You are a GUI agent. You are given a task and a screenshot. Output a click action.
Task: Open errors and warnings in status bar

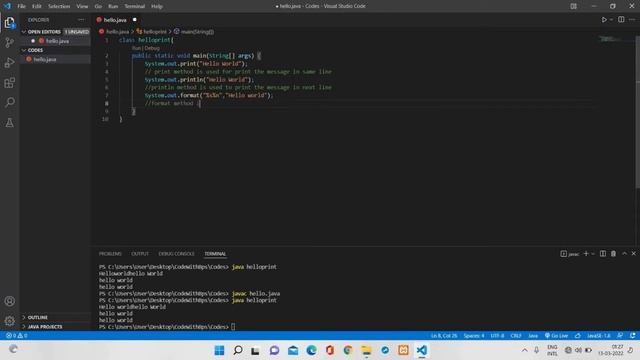tap(16, 336)
